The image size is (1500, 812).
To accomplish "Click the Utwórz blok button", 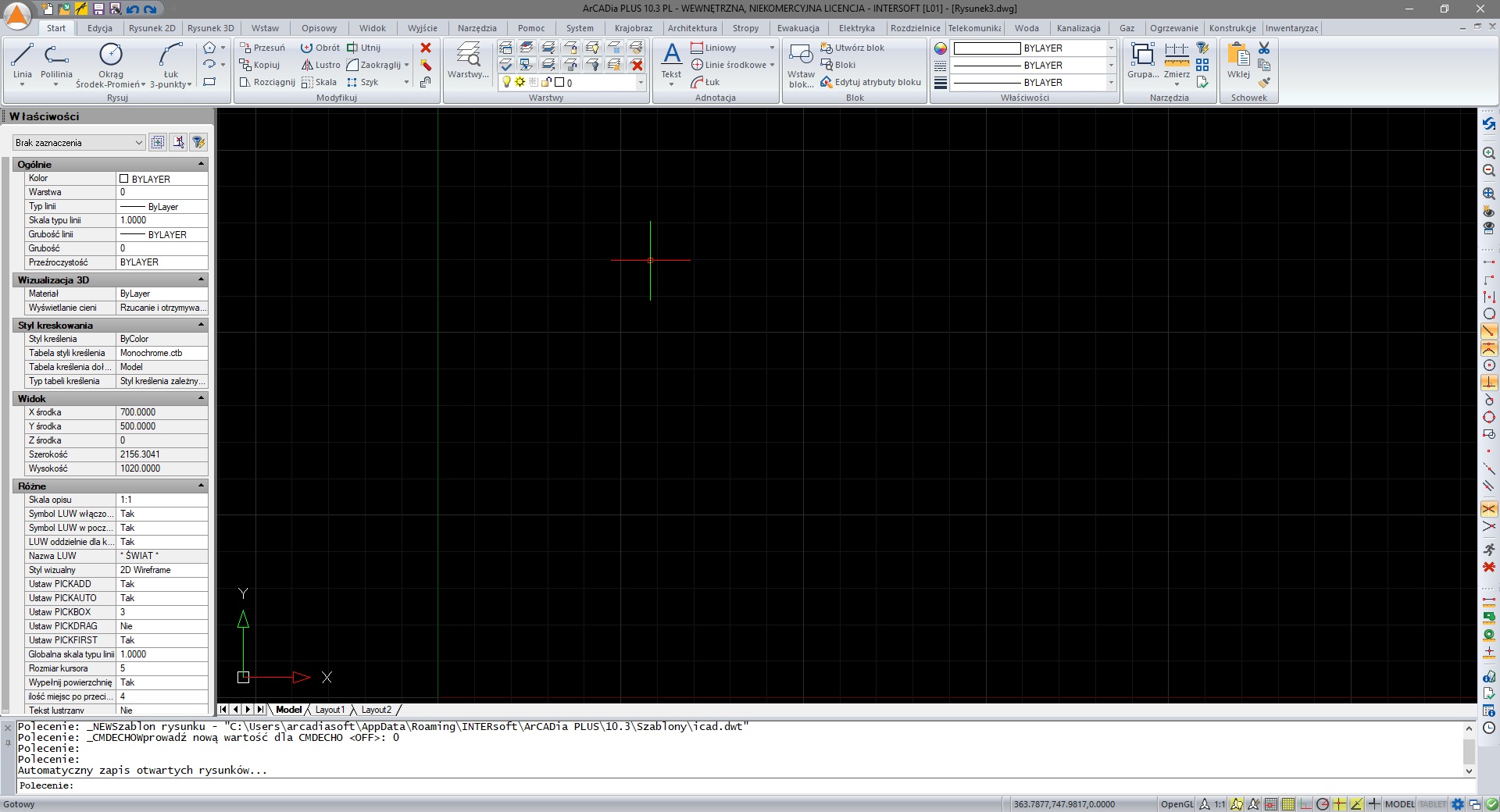I will tap(852, 48).
